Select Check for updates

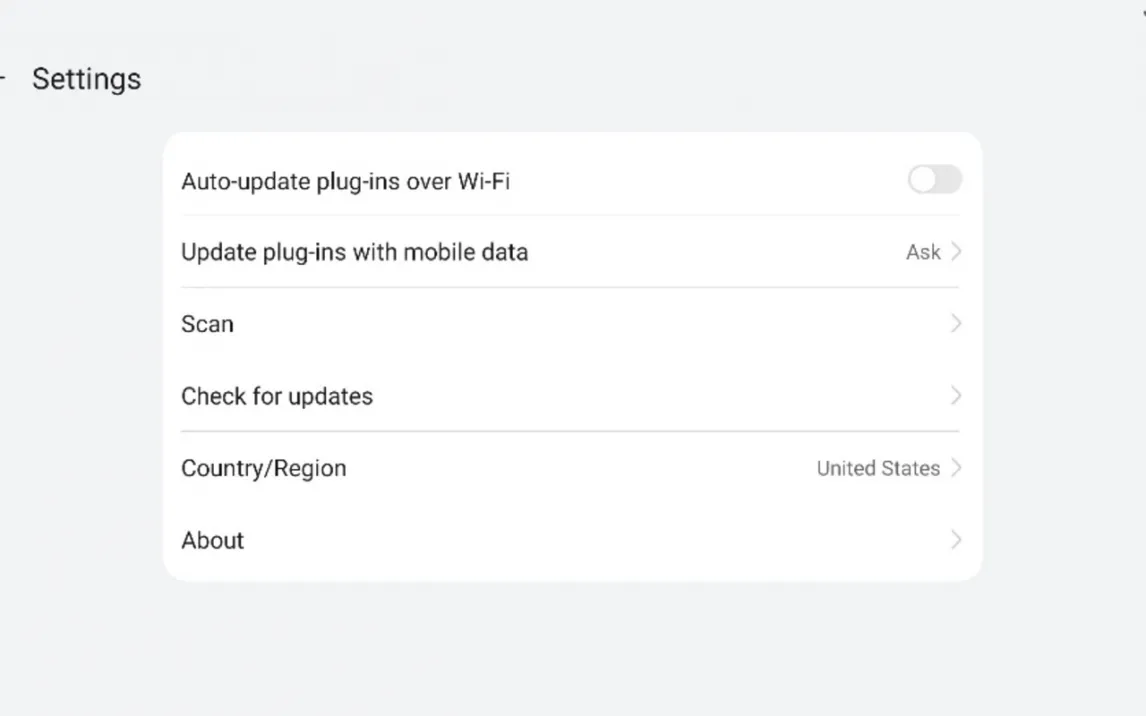(x=277, y=396)
